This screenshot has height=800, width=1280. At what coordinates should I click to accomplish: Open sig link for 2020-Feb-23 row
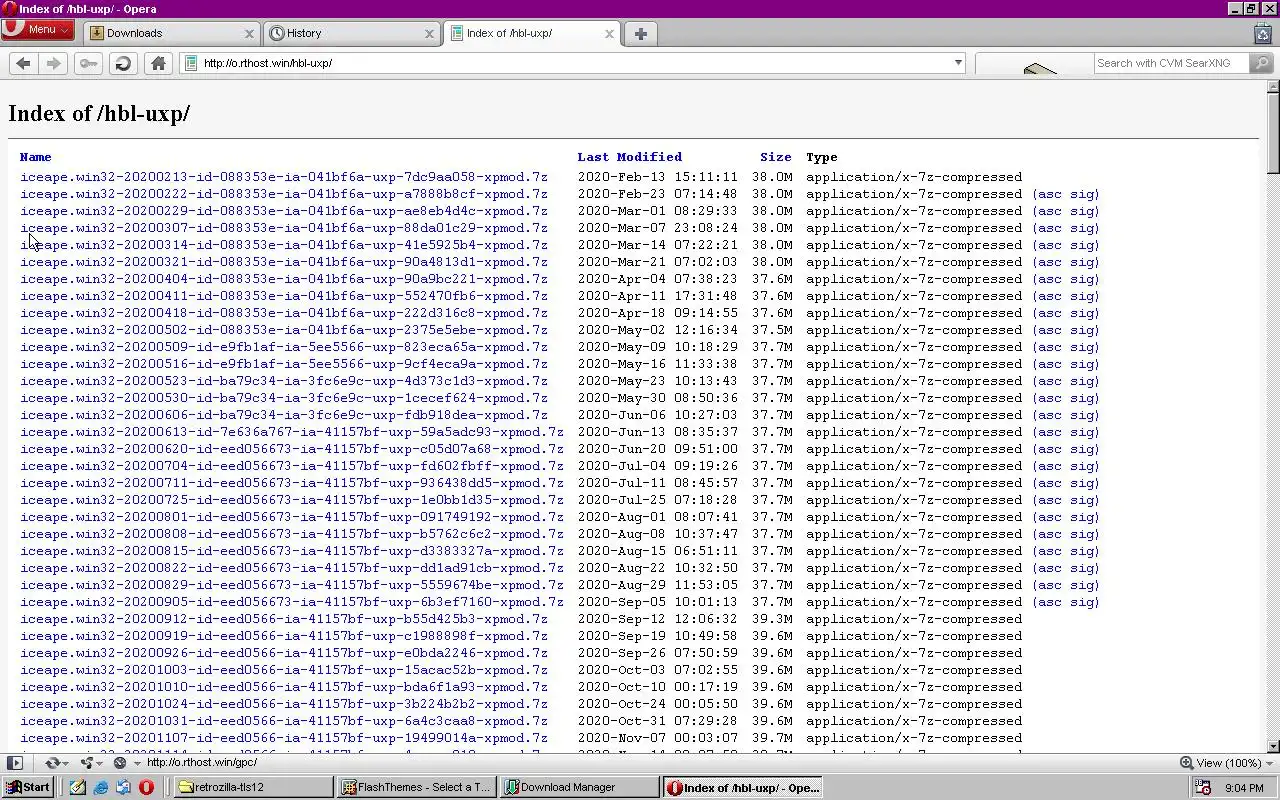[x=1082, y=194]
